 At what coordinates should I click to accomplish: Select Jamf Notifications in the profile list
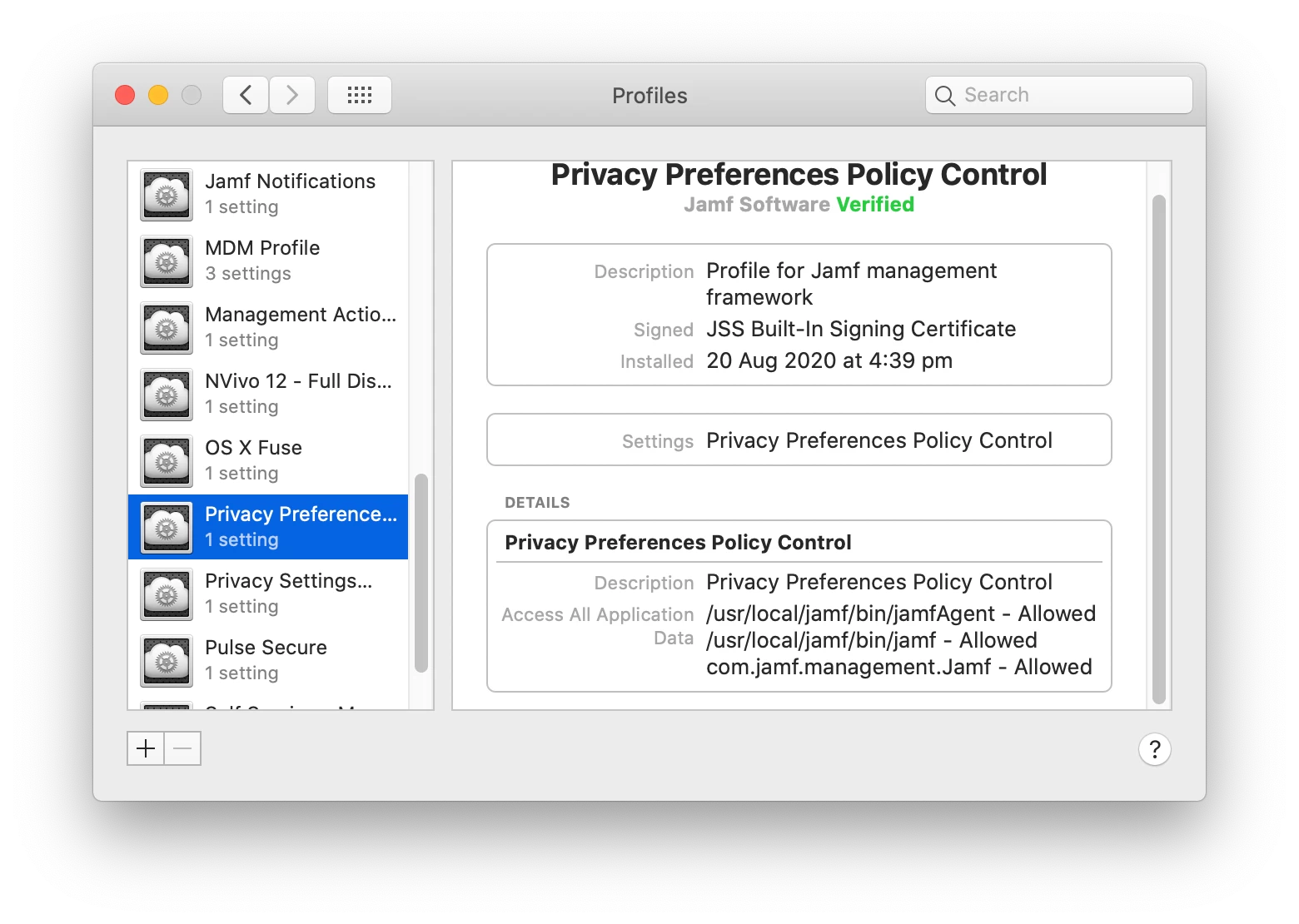coord(268,194)
